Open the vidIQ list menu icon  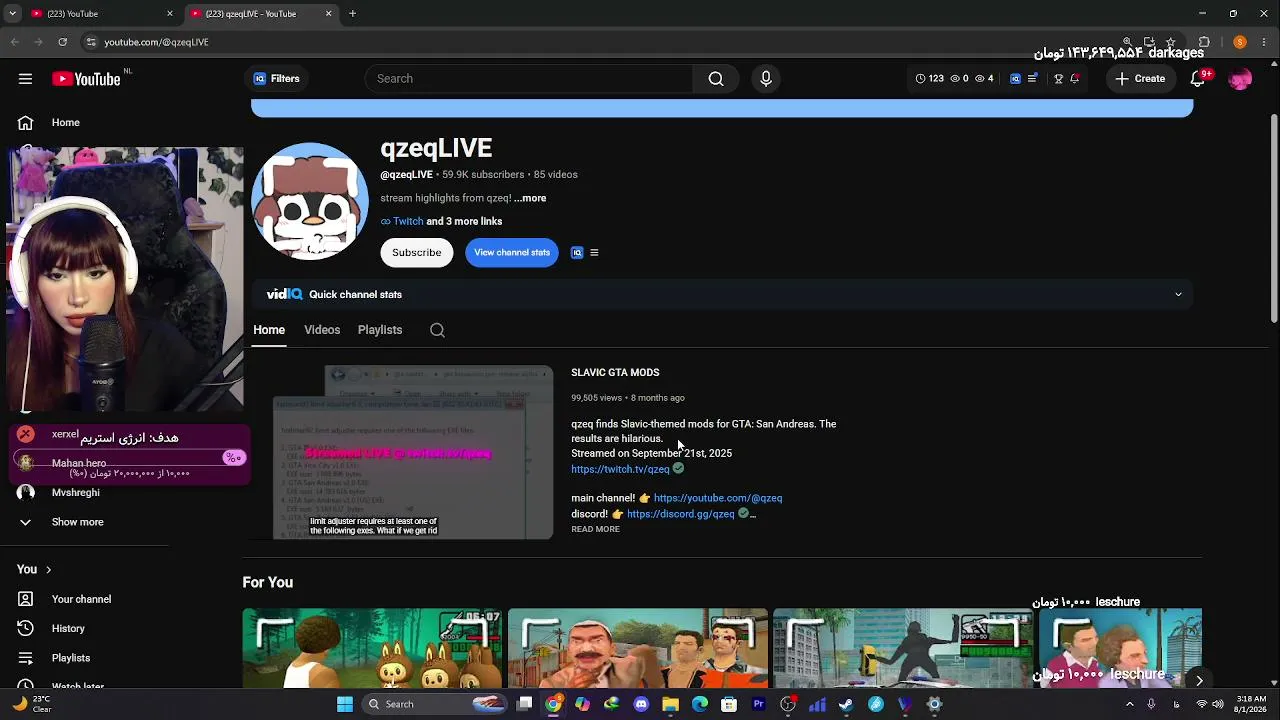point(594,253)
